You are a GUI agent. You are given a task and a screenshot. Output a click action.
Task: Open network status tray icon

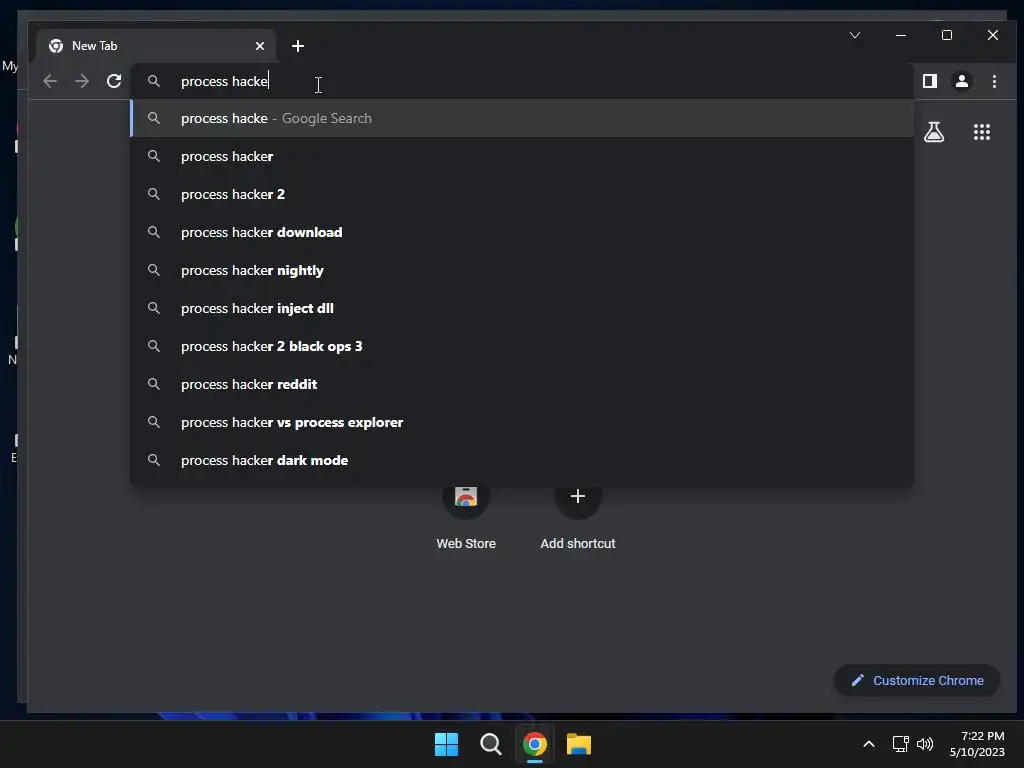901,744
